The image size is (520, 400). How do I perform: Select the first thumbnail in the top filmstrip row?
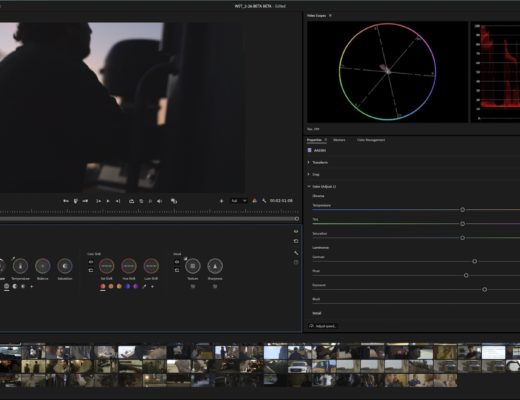(x=10, y=352)
